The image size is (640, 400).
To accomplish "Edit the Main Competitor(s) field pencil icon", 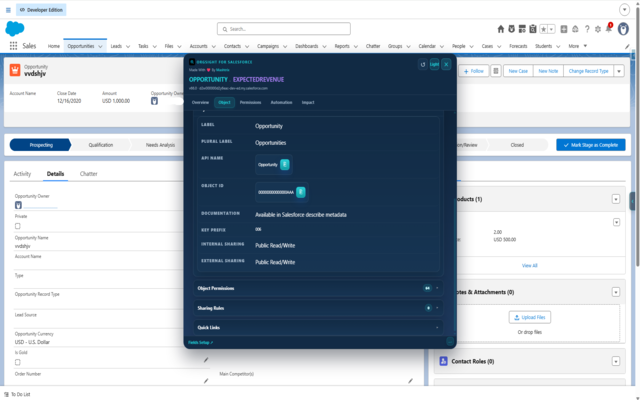I will (411, 381).
